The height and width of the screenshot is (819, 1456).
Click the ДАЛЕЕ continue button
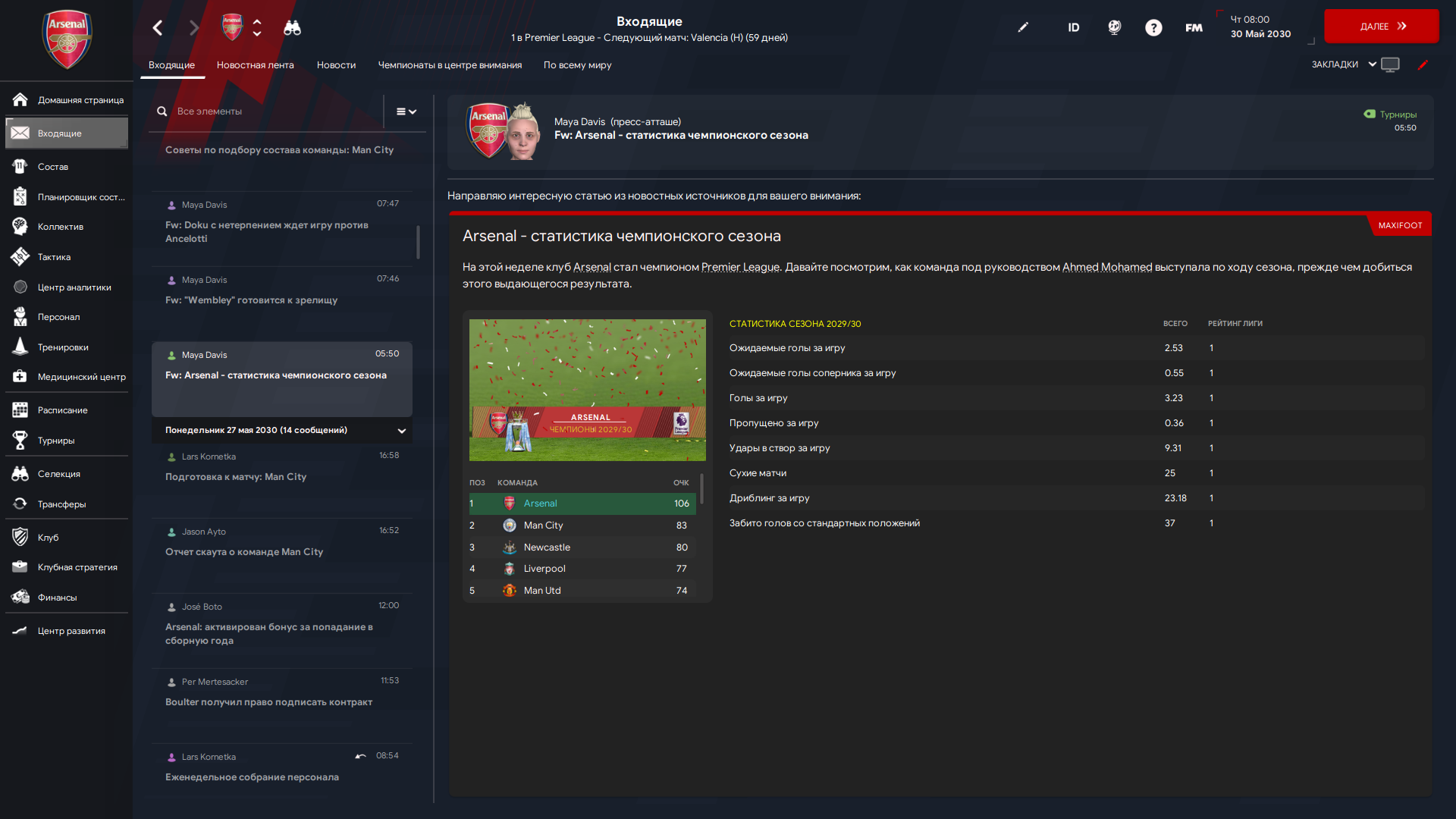[1381, 27]
